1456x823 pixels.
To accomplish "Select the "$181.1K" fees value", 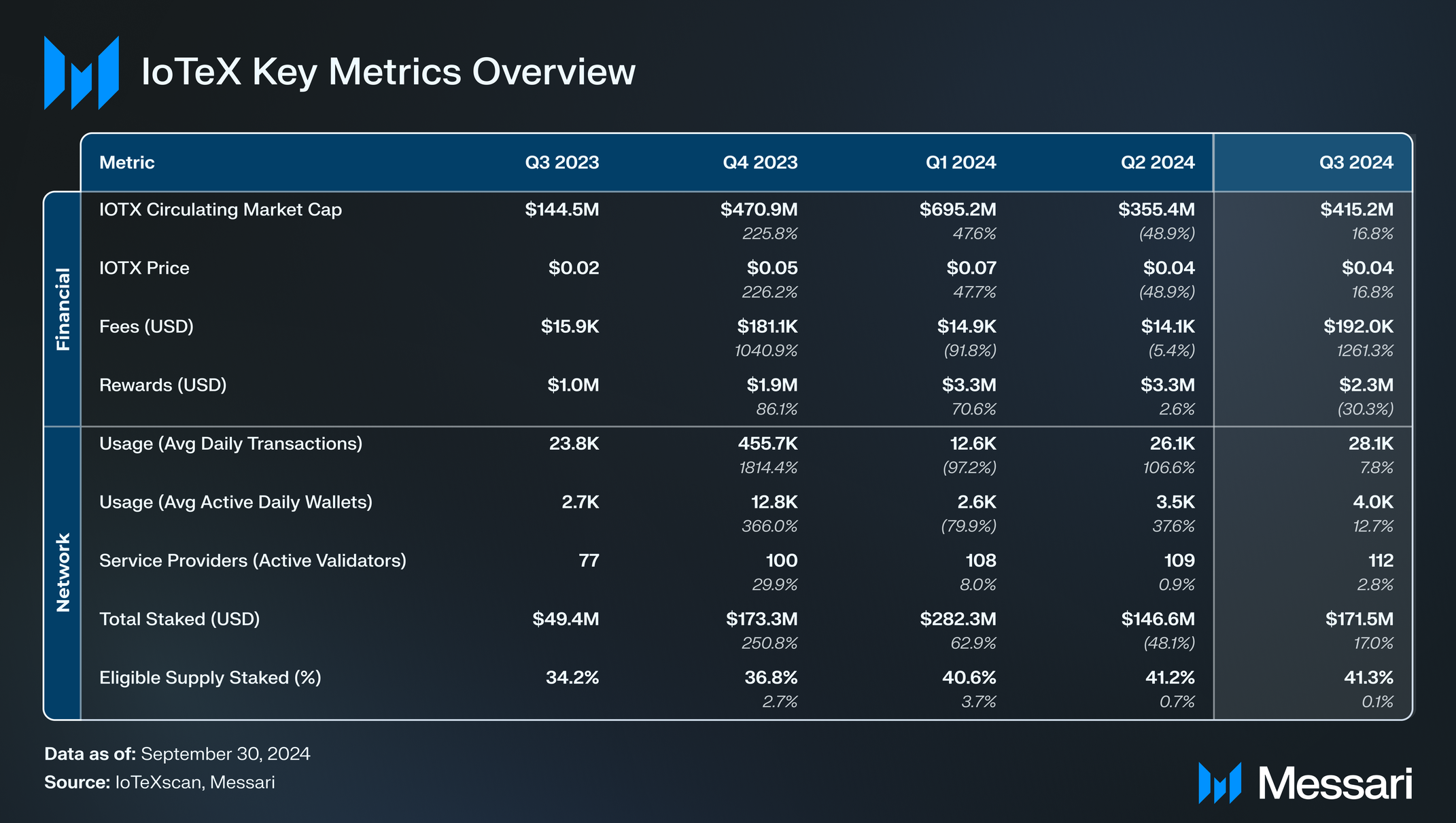I will 767,326.
